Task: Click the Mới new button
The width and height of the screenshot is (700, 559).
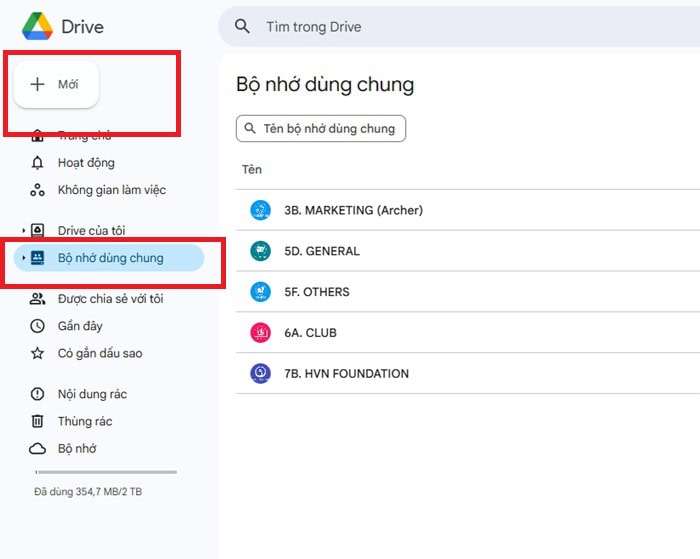Action: [x=56, y=85]
